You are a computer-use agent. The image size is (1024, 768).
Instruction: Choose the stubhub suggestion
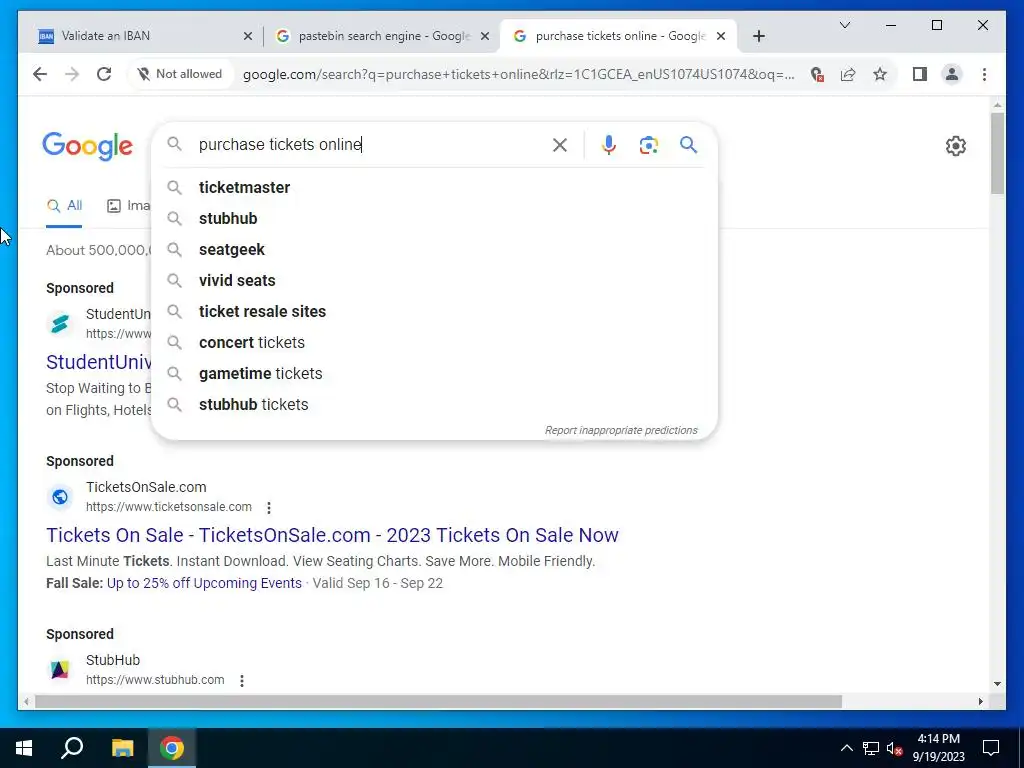coord(434,218)
